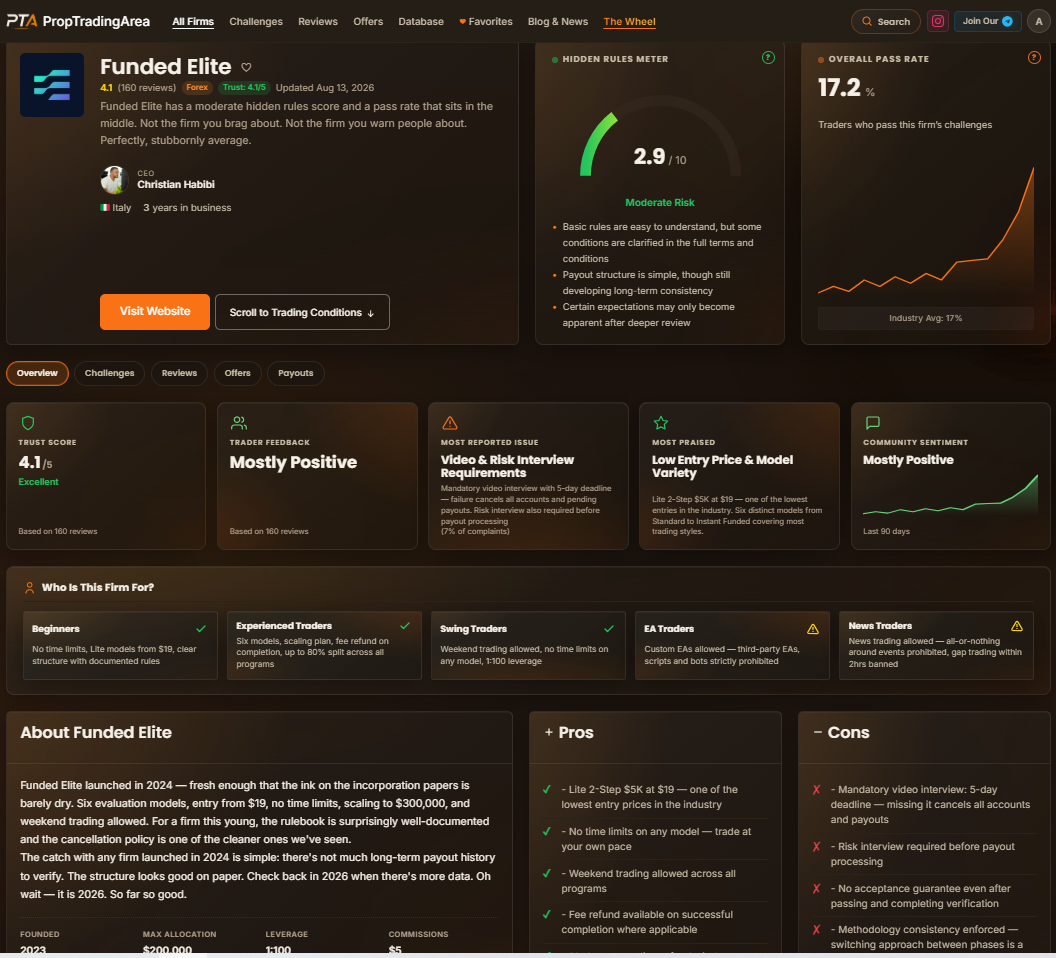
Task: Click the Visit Website button
Action: (155, 312)
